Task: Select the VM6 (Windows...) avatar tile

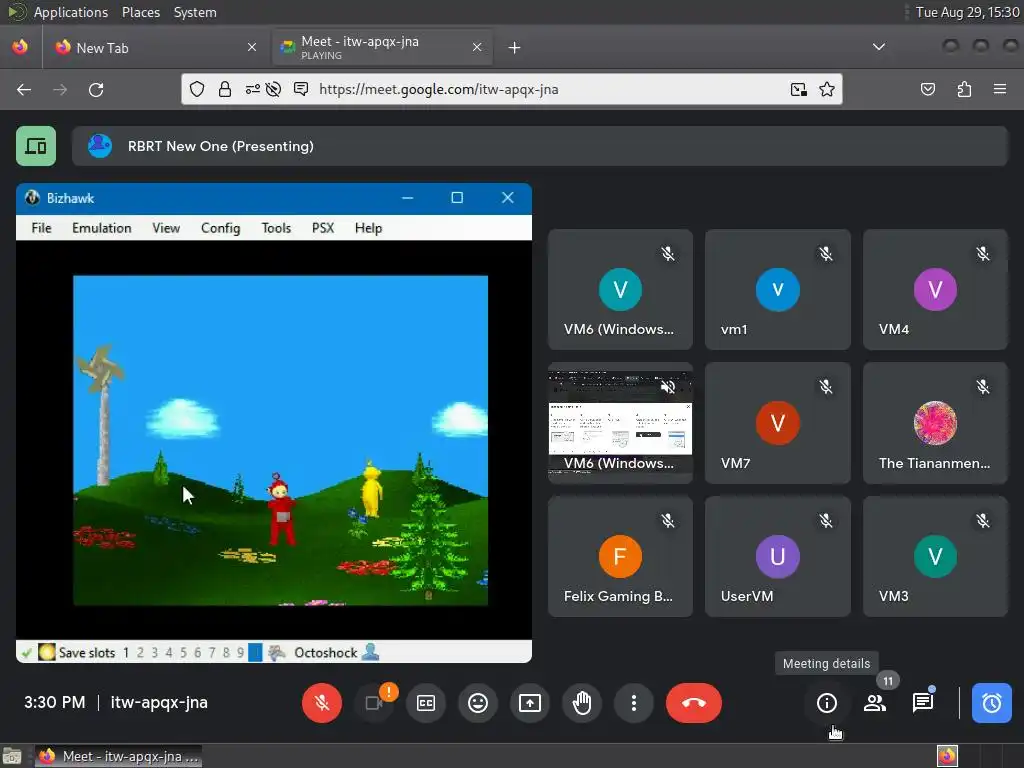Action: pyautogui.click(x=620, y=289)
